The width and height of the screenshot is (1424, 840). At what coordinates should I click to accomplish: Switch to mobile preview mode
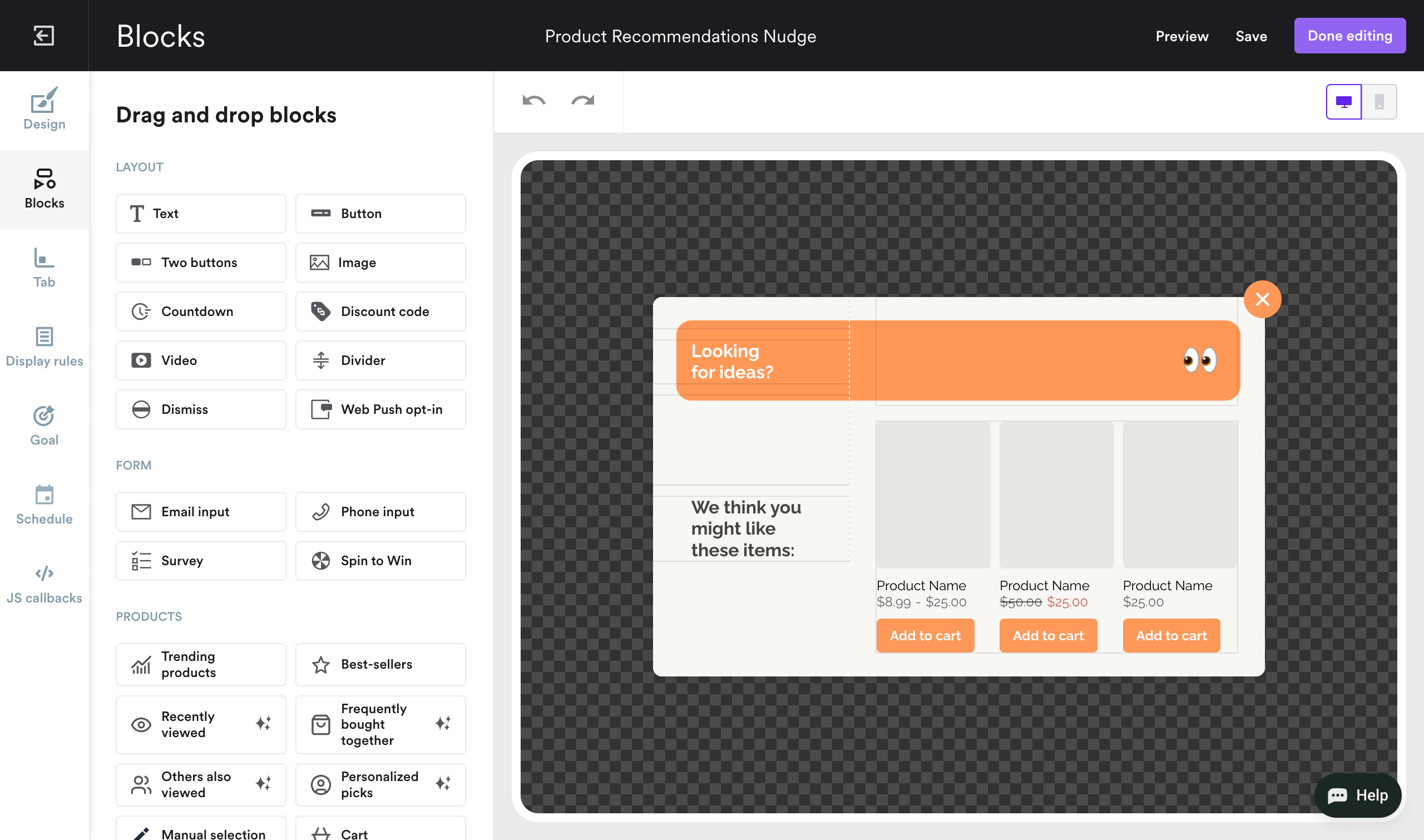click(1379, 102)
